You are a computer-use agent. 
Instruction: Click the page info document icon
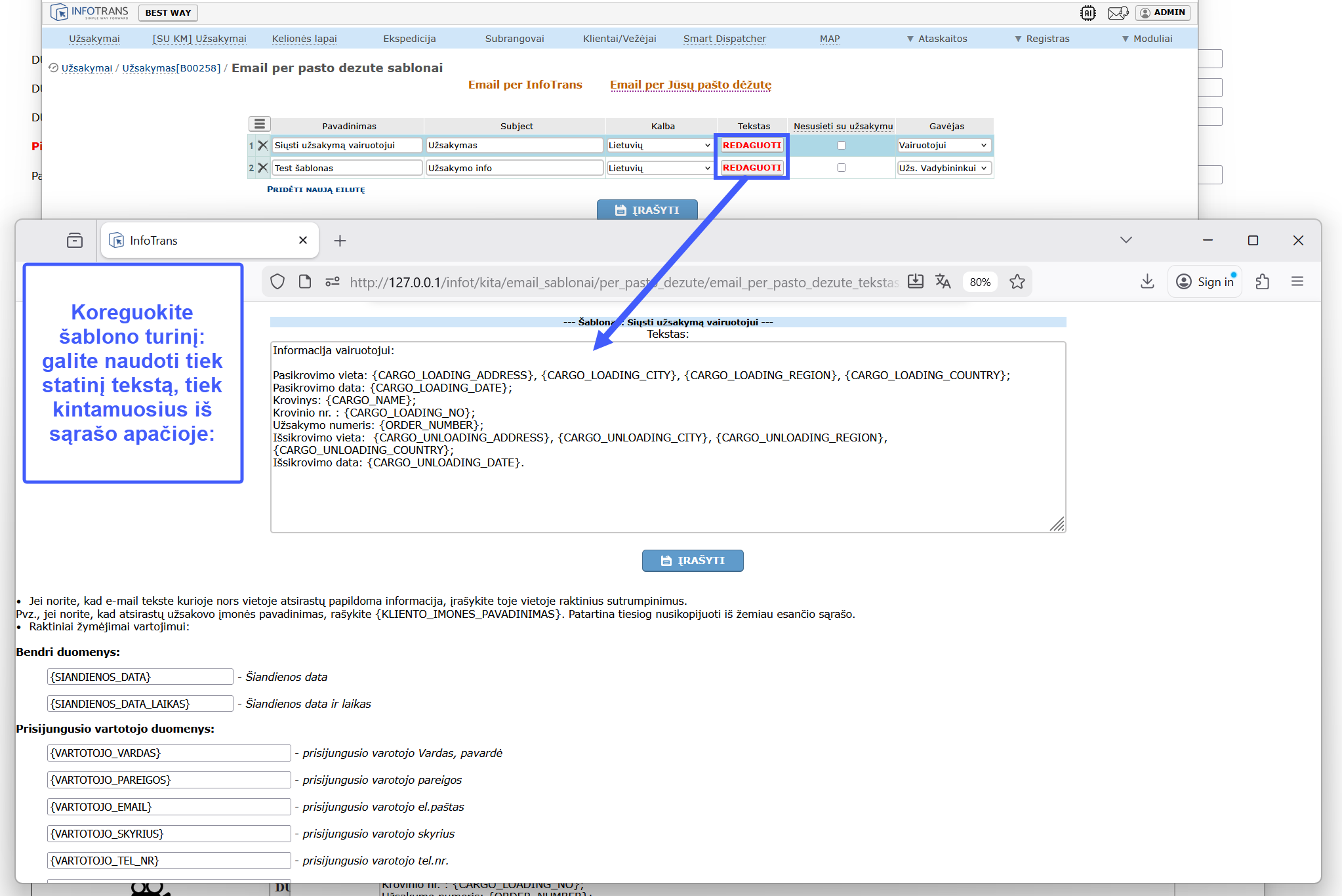tap(304, 281)
